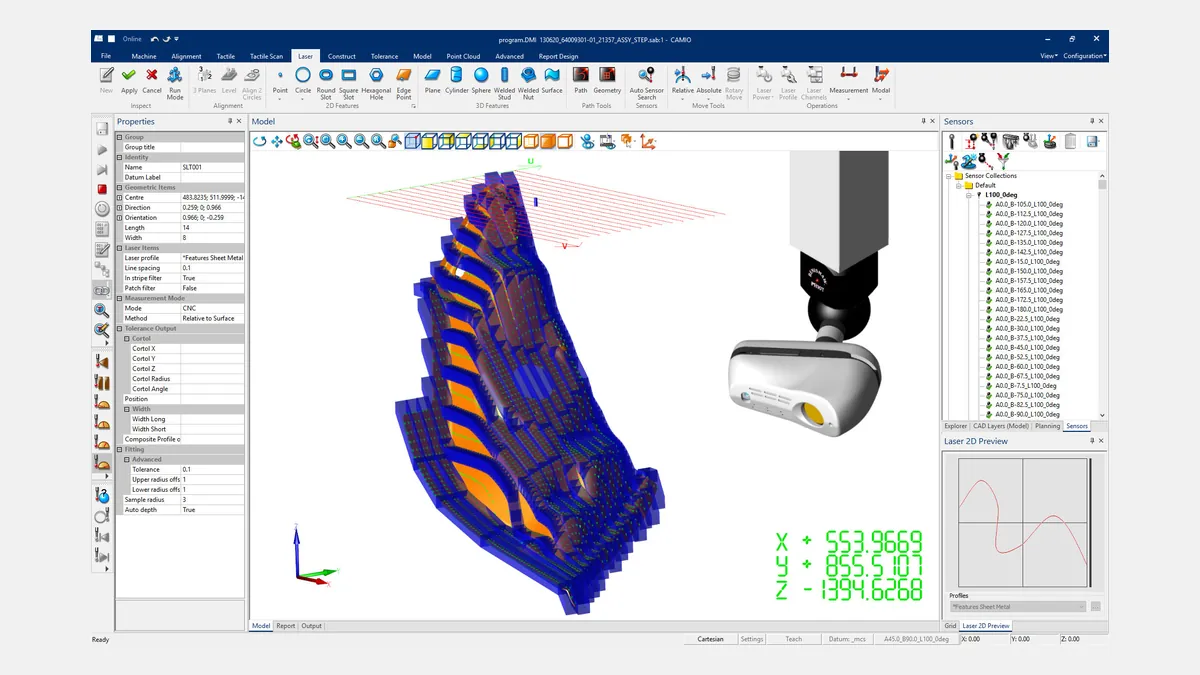Click the rotate view icon in the Model toolbar

pos(259,141)
